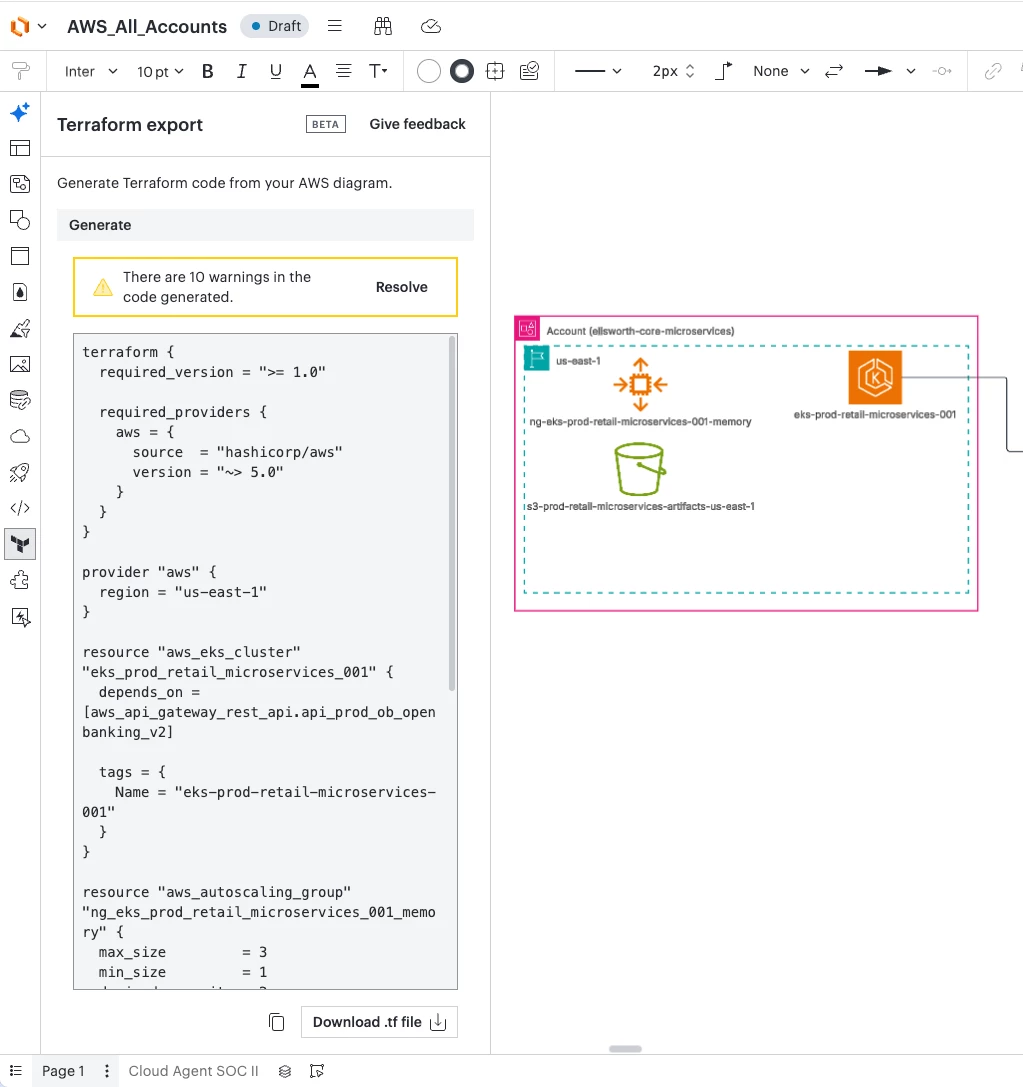Click inside the generated Terraform code box
The image size is (1023, 1087).
click(x=265, y=661)
